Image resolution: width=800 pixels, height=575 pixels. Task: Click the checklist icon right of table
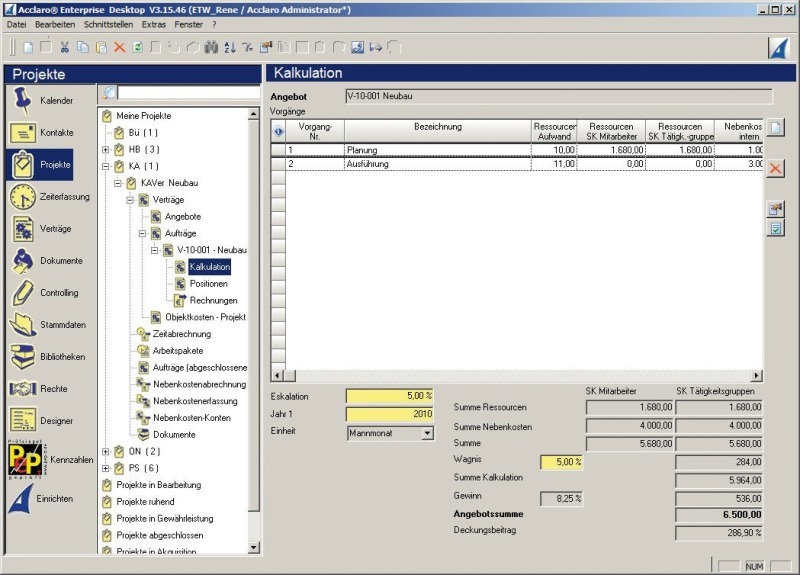(776, 228)
